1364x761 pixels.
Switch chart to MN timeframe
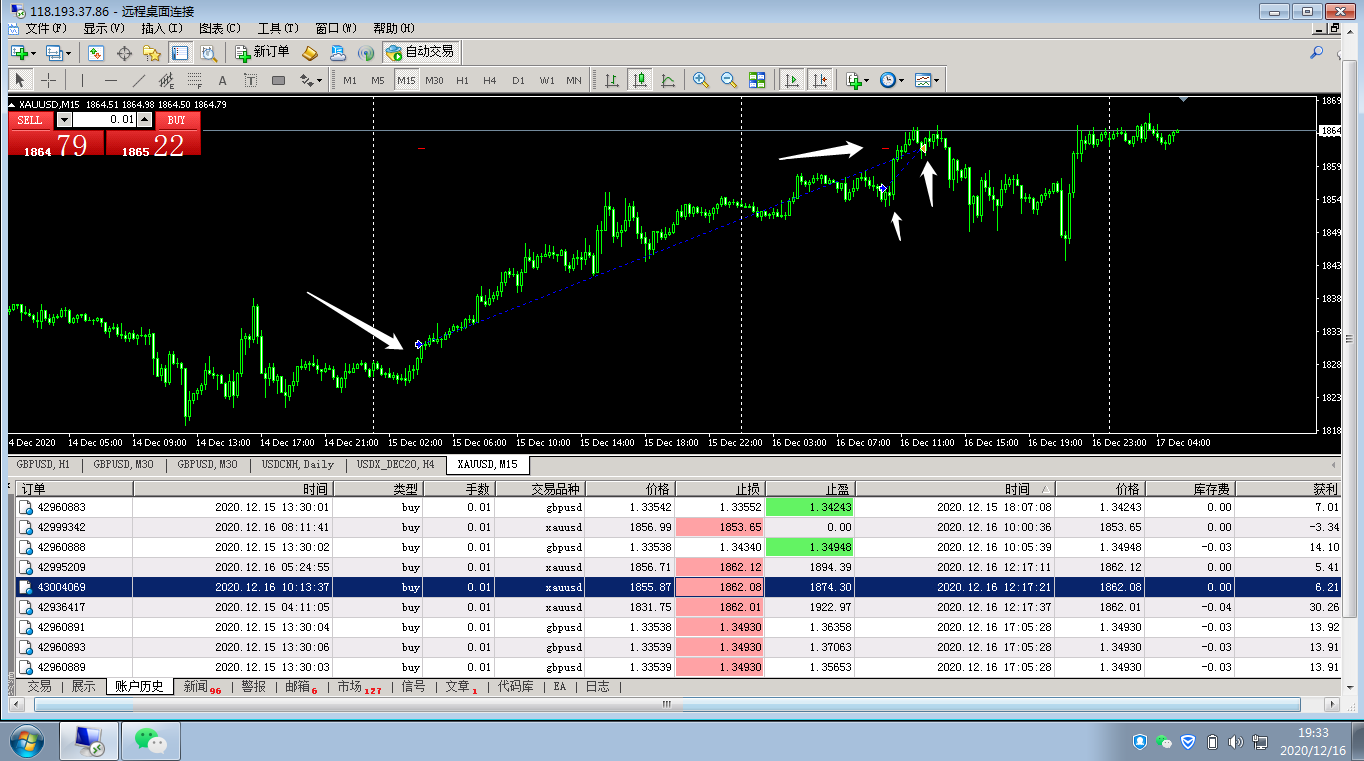point(574,80)
